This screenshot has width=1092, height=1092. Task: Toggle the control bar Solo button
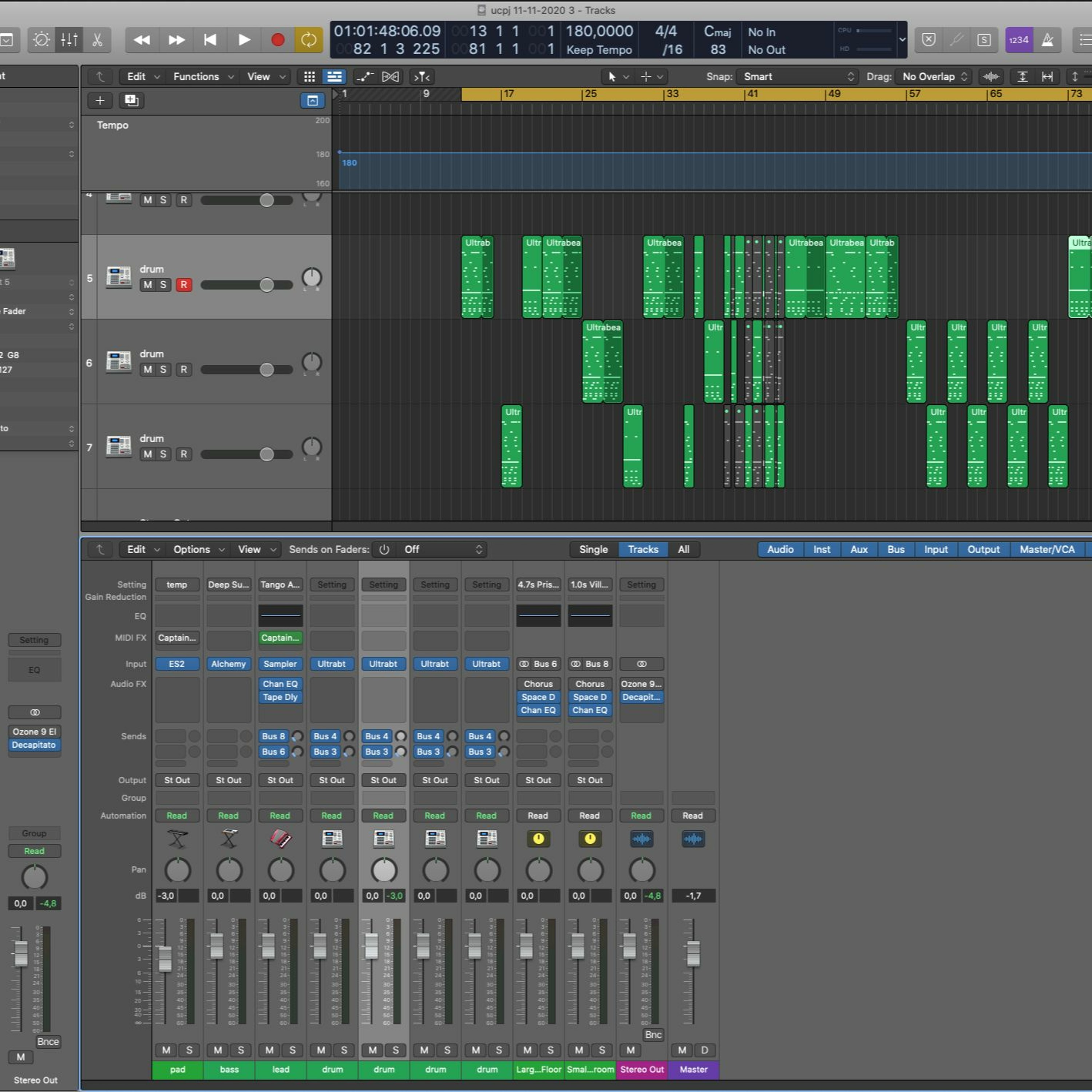pyautogui.click(x=984, y=40)
